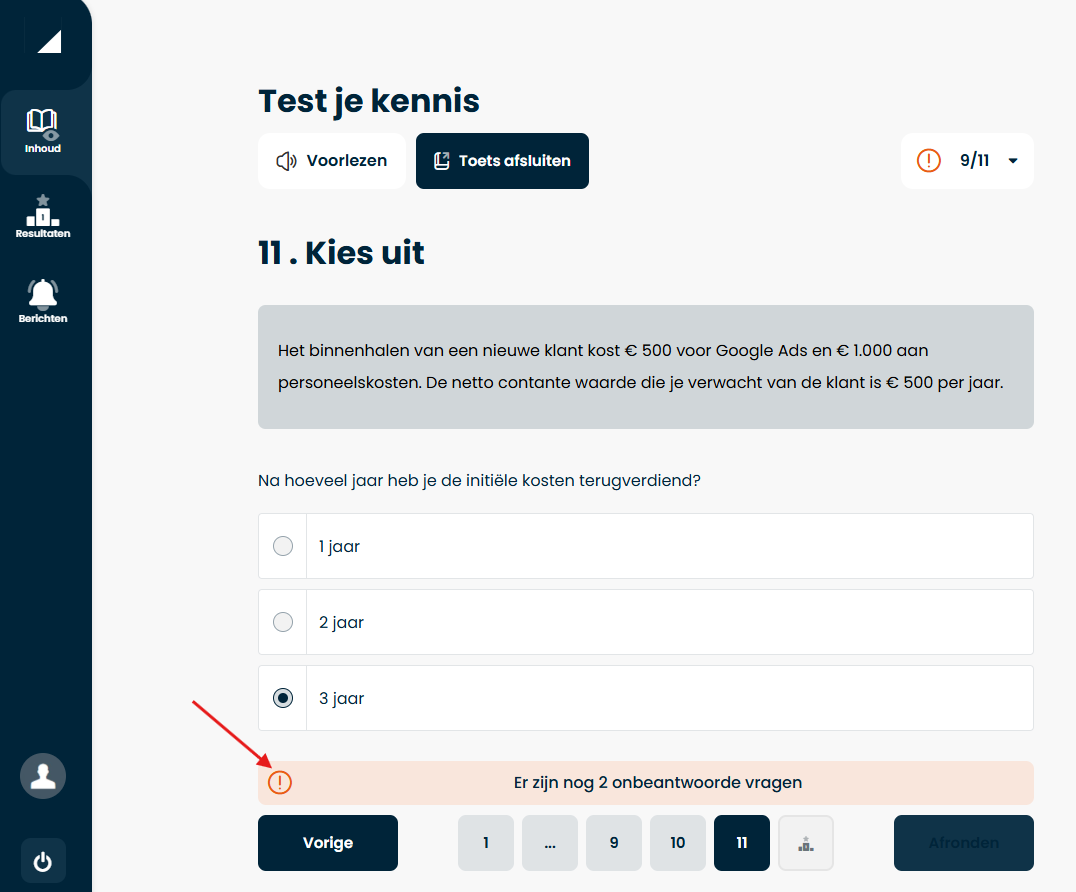Click the warning icon in unanswered banner

[x=281, y=783]
